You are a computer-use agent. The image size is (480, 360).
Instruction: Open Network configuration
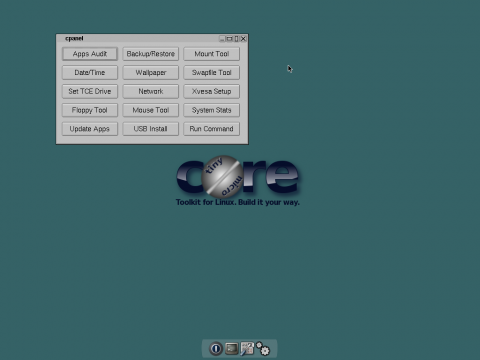tap(151, 91)
